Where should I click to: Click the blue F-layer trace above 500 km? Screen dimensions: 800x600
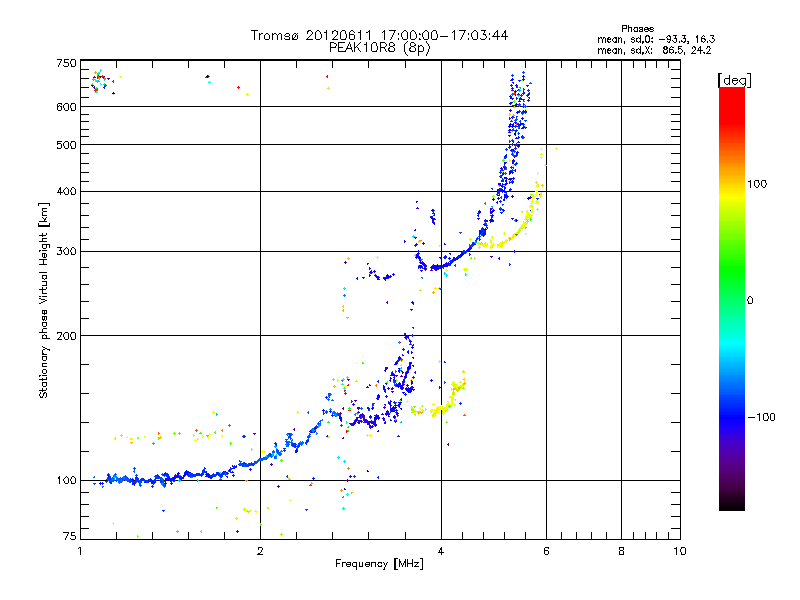(519, 107)
